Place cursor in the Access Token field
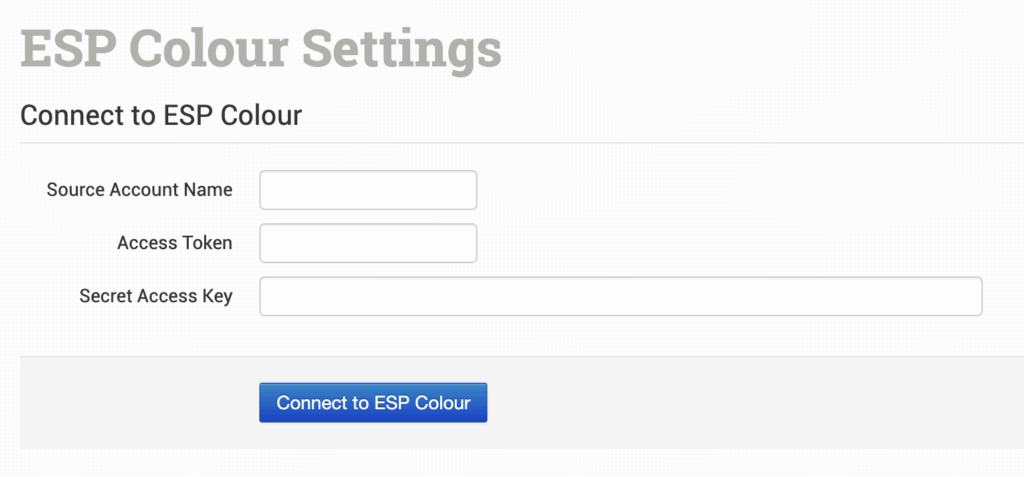1024x477 pixels. pyautogui.click(x=368, y=243)
